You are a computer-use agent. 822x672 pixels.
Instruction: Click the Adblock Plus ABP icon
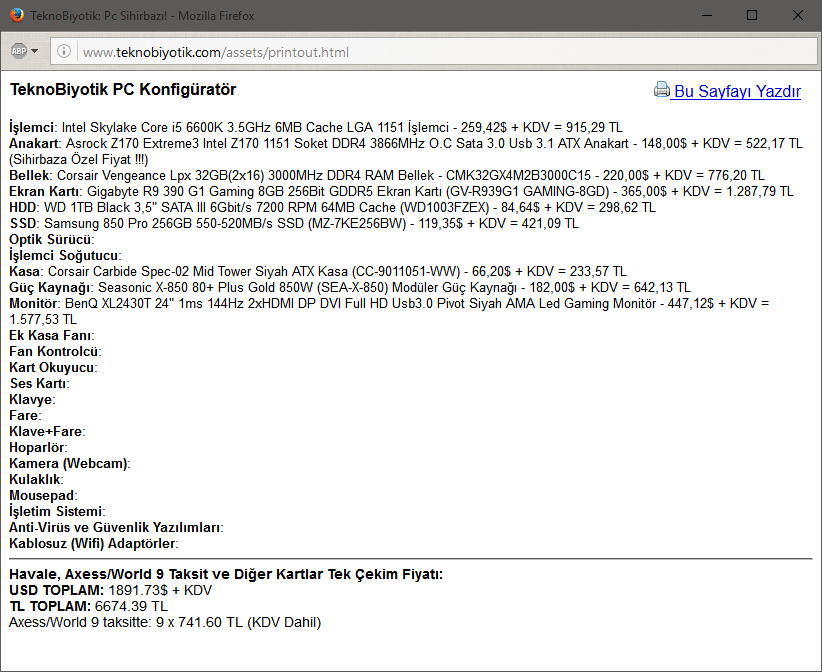click(19, 51)
